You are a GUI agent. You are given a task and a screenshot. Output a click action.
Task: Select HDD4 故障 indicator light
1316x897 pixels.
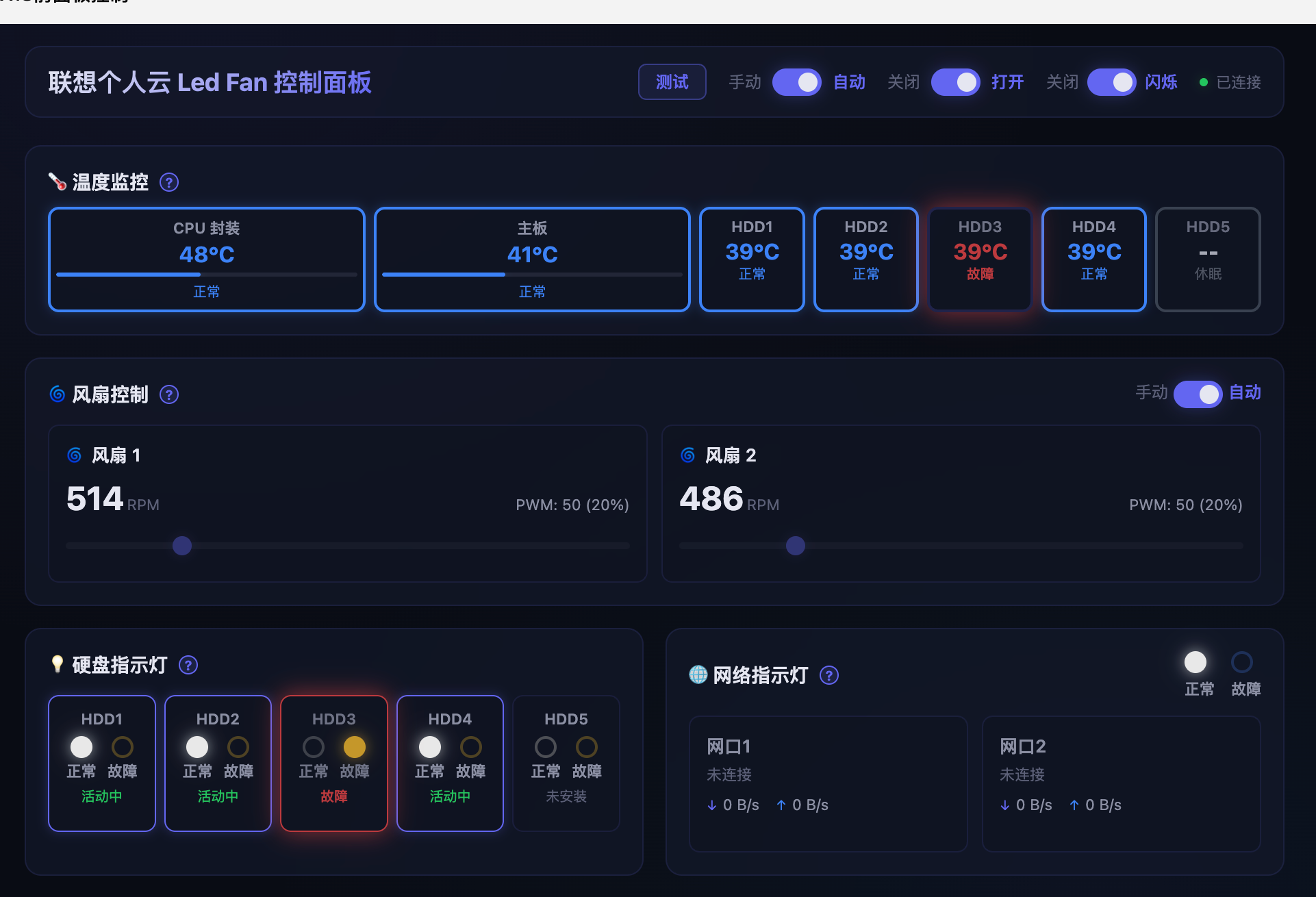pos(471,747)
